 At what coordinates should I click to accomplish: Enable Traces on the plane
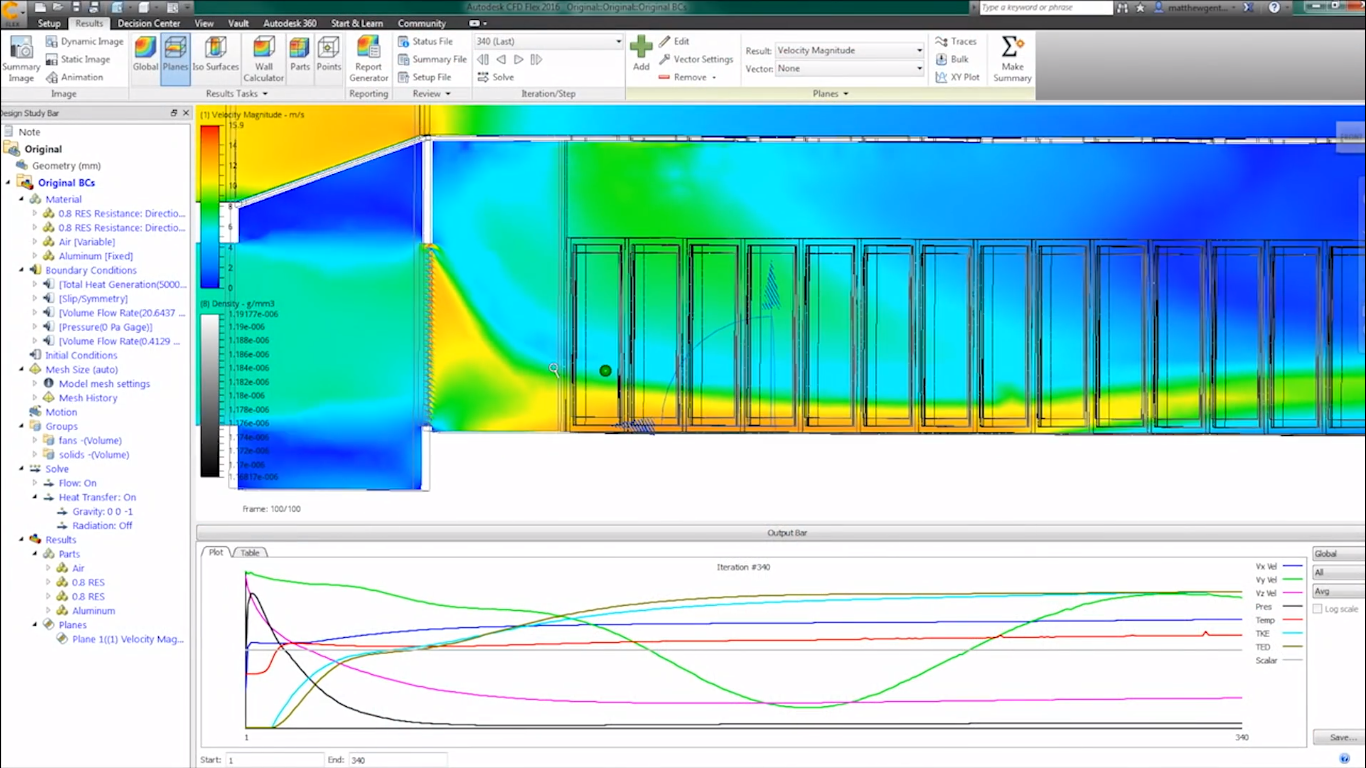pos(956,42)
